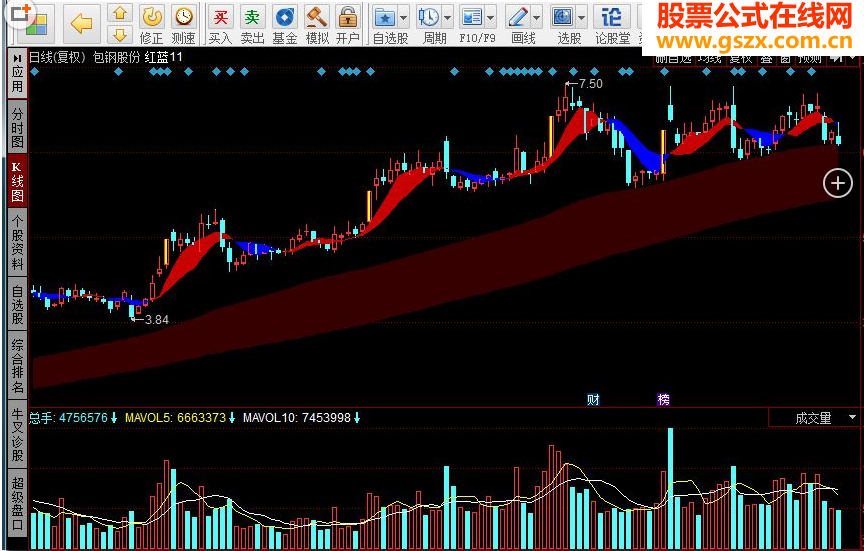Open the 综合排名 sidebar tab
This screenshot has width=864, height=551.
[x=17, y=365]
